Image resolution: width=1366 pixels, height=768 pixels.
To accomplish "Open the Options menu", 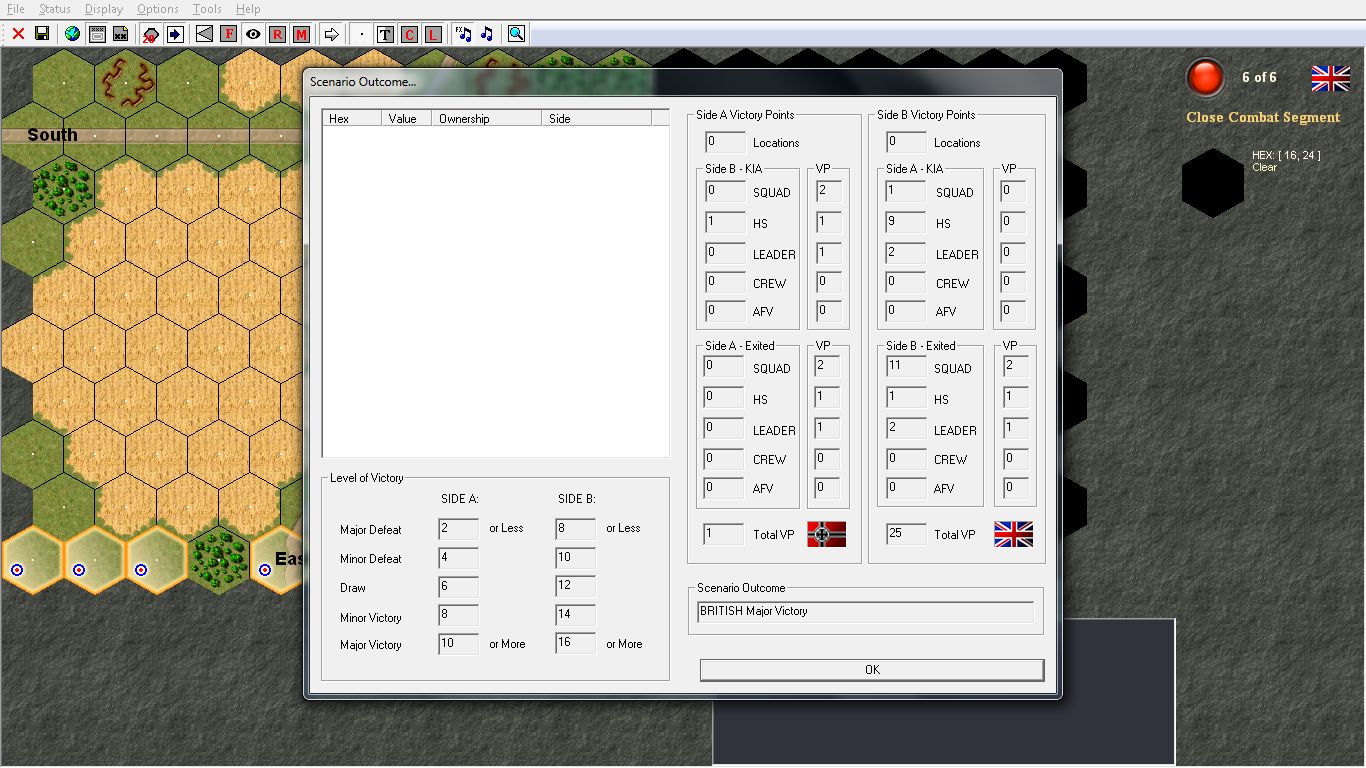I will (158, 9).
